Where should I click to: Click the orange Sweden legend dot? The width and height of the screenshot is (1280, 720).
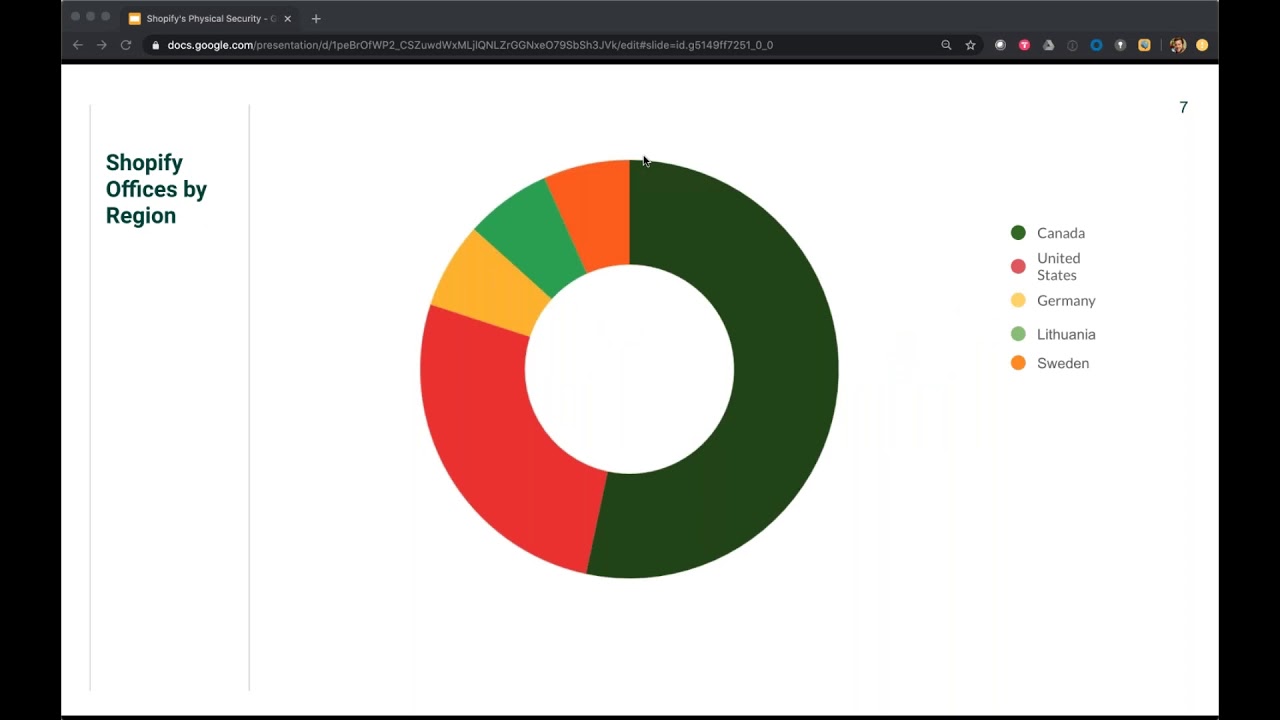1018,363
